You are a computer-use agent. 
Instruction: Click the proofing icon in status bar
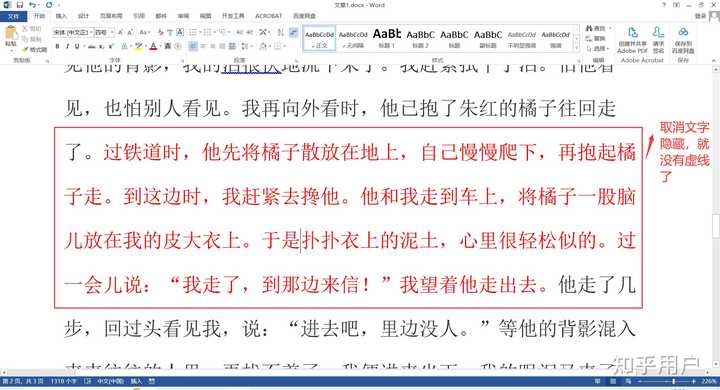[88, 381]
